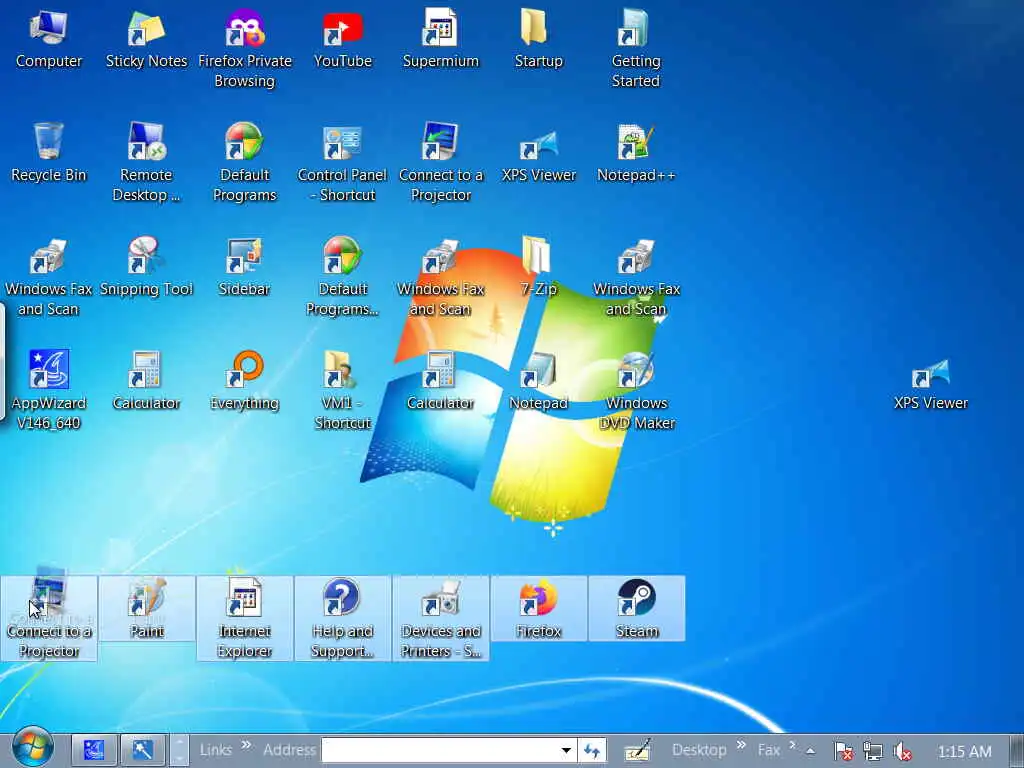Select Connect to a Projector beside XPS Viewer

tap(440, 163)
